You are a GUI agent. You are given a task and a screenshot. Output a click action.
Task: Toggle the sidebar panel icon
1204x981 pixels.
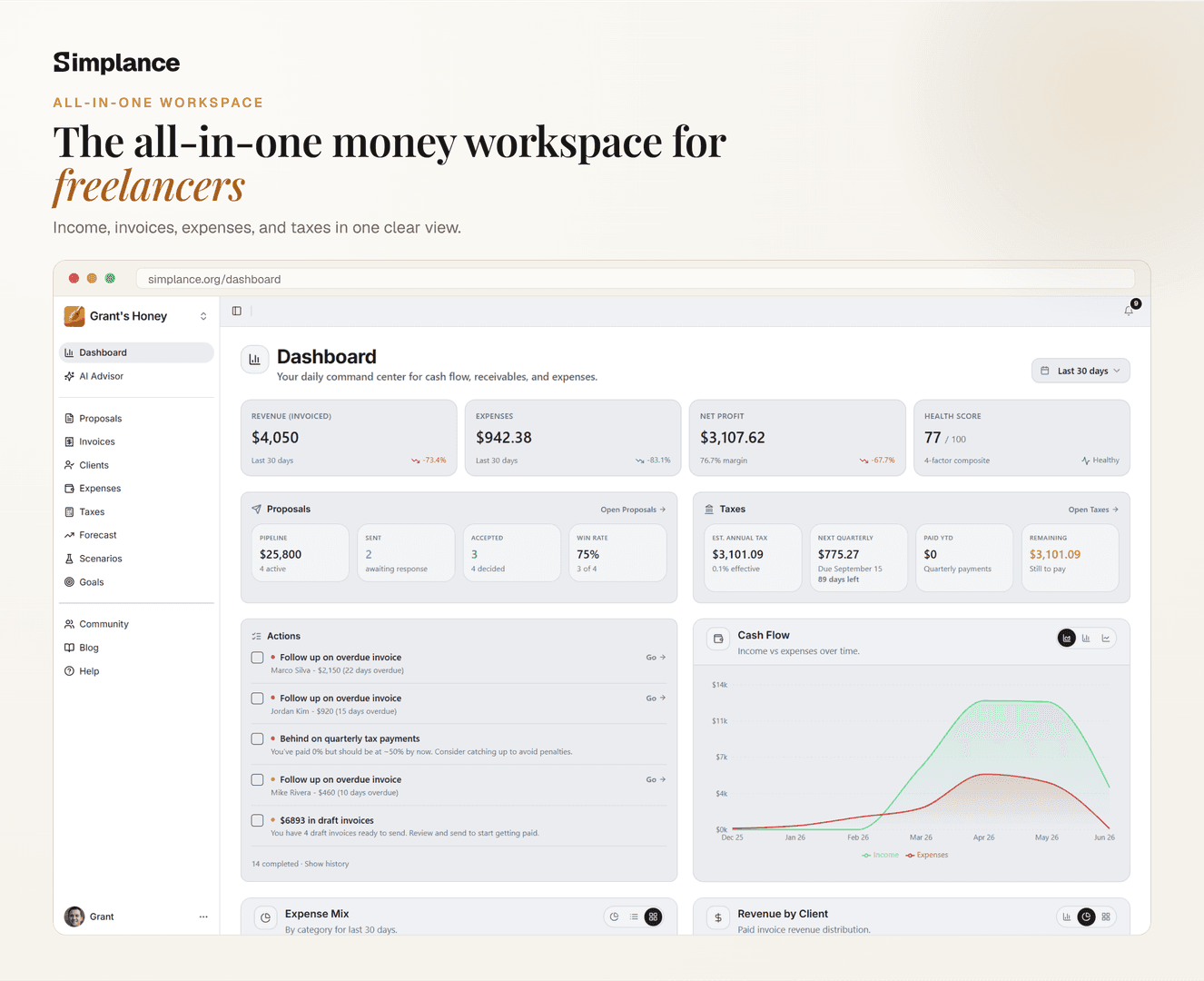pyautogui.click(x=237, y=311)
